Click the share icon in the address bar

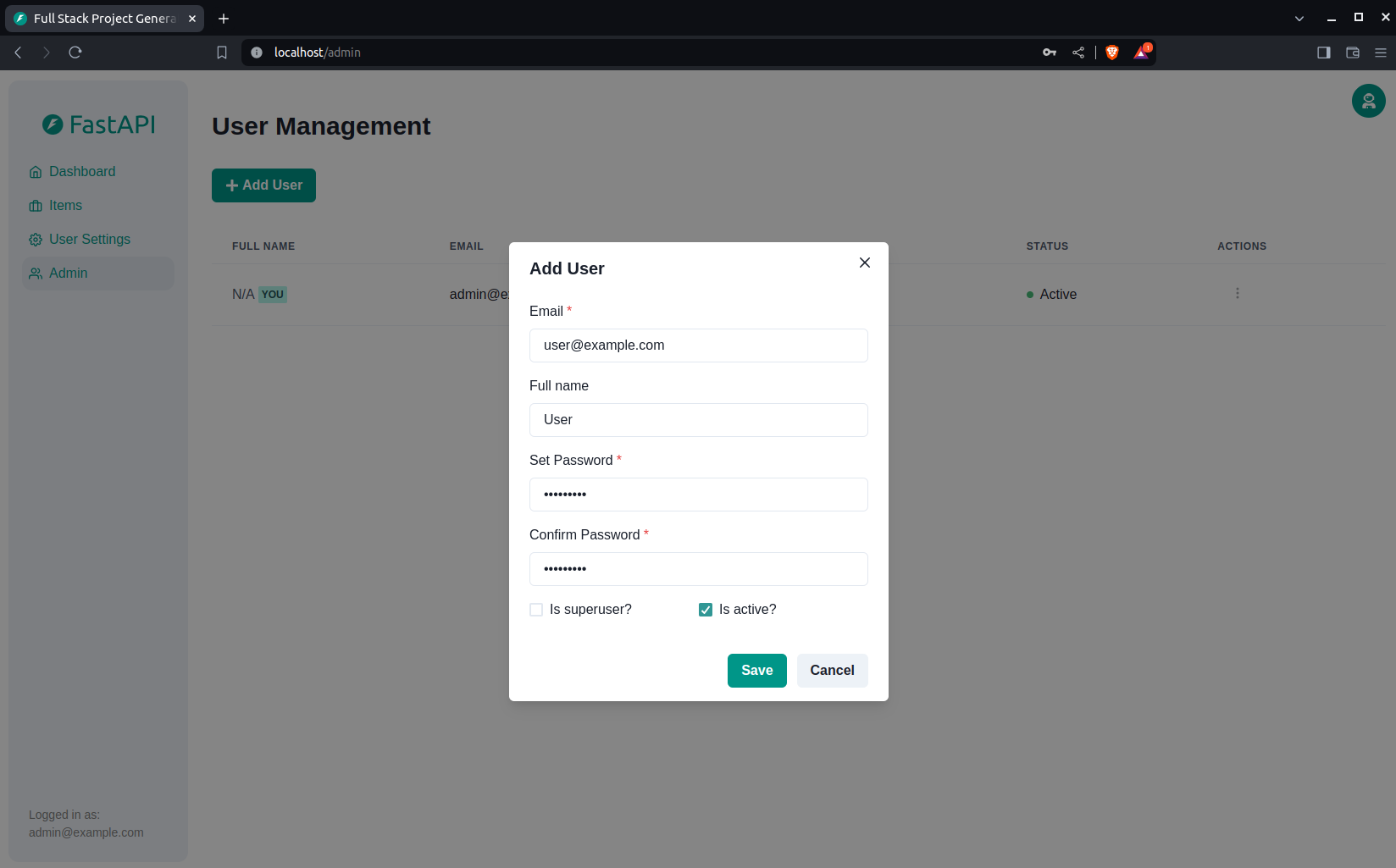tap(1078, 52)
